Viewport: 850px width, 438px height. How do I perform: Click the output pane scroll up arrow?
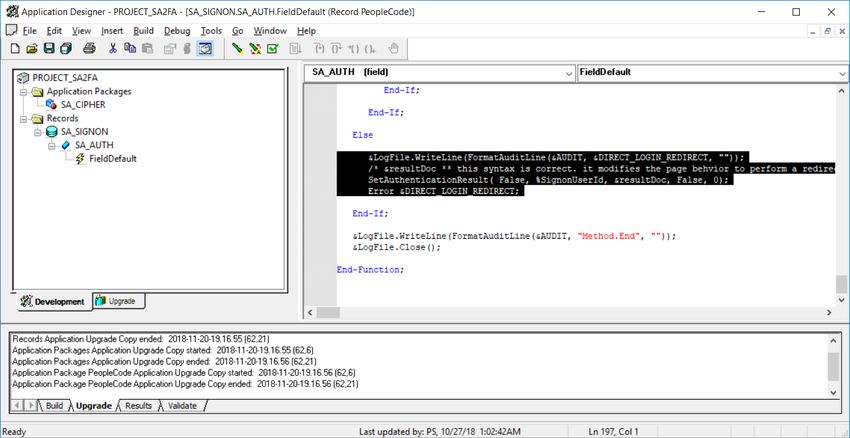(x=833, y=340)
